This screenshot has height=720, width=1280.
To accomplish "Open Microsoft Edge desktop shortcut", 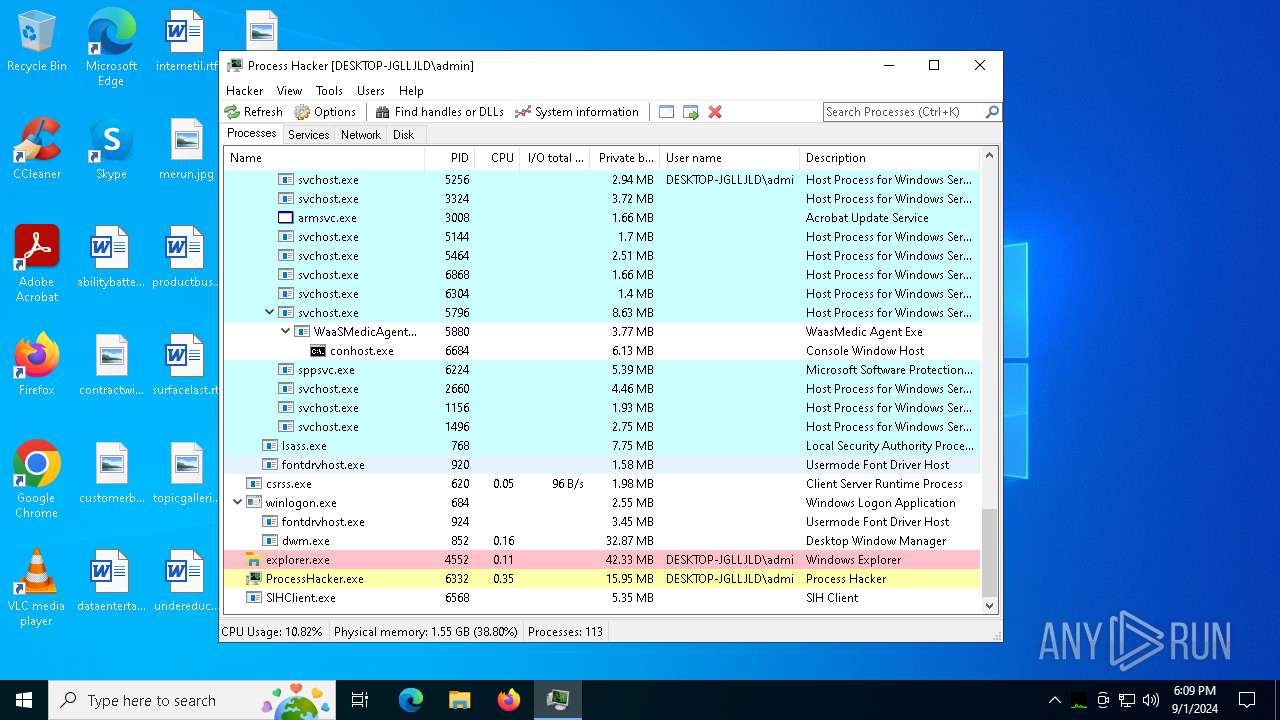I will [111, 48].
